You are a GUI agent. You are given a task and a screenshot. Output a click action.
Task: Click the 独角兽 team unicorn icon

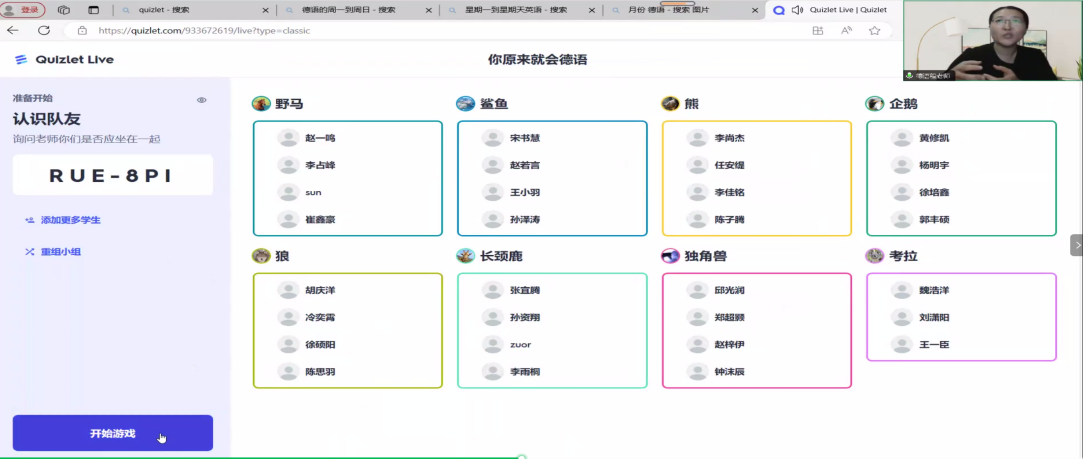670,256
